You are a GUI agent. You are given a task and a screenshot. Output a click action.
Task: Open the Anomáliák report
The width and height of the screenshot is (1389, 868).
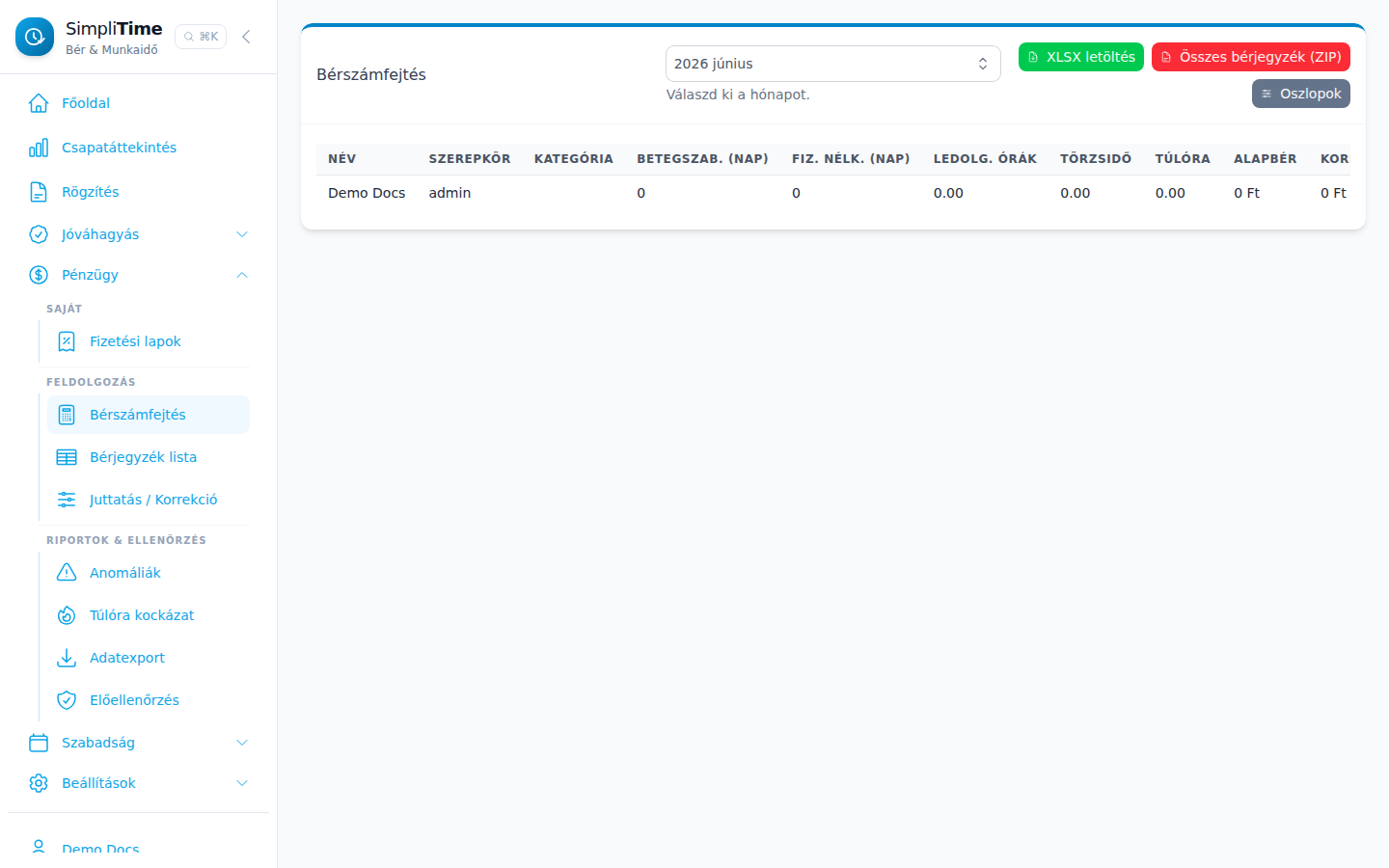click(x=149, y=573)
